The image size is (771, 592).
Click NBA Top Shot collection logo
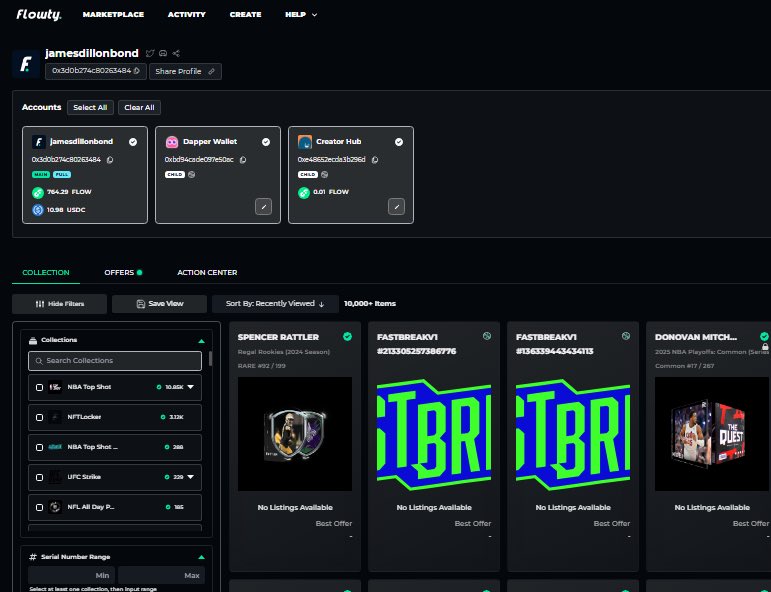(55, 387)
